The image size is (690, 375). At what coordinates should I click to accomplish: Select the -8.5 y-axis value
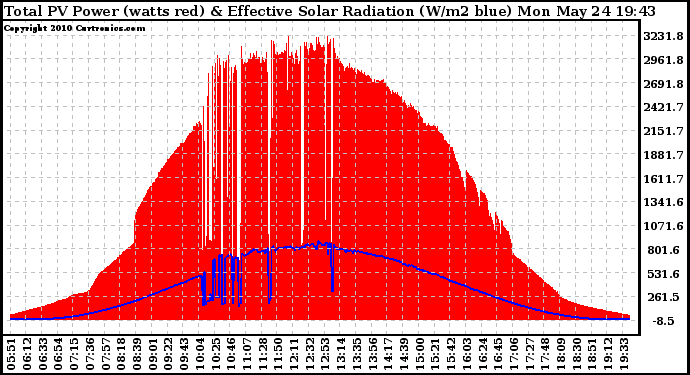663,321
